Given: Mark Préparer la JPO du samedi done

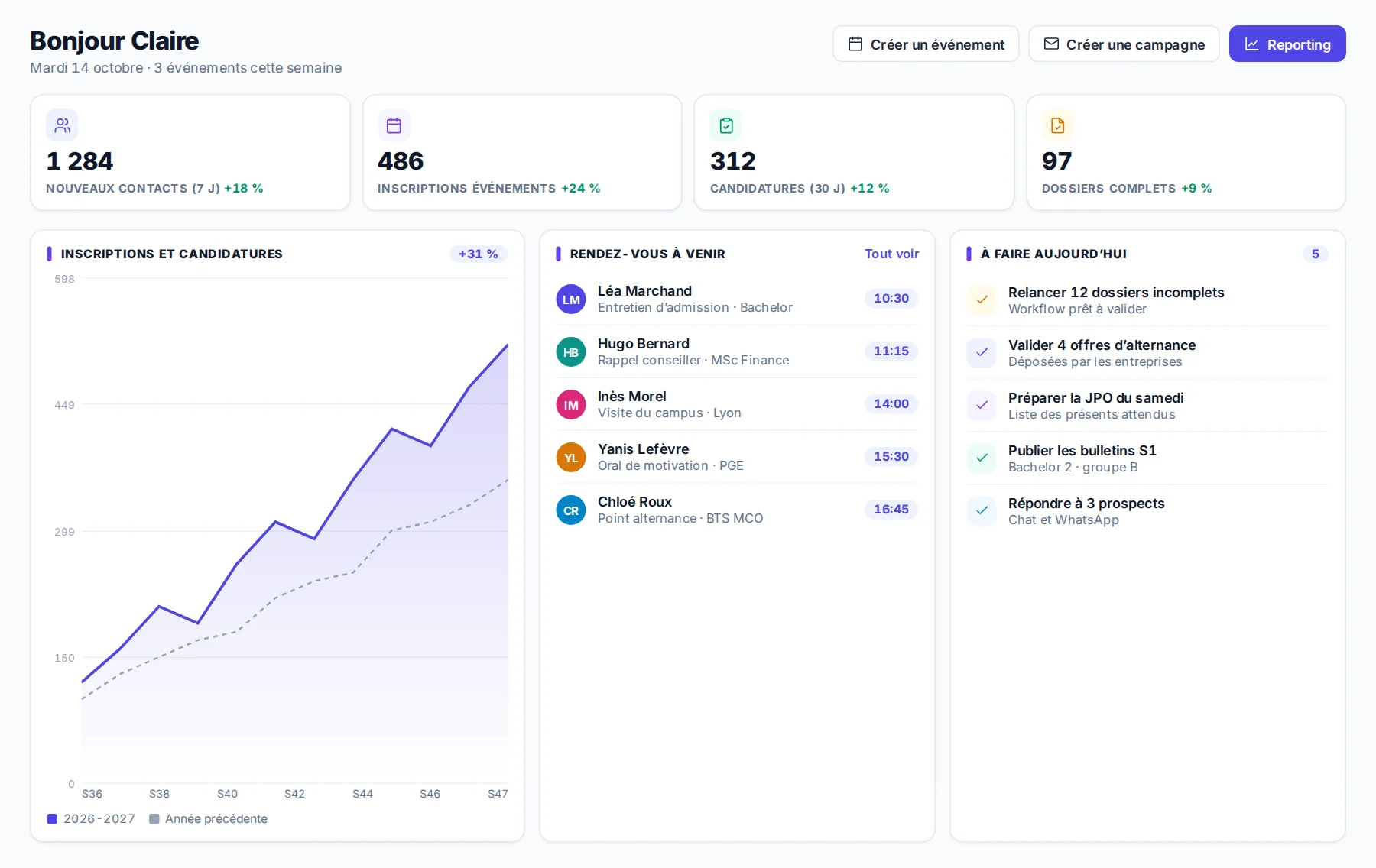Looking at the screenshot, I should point(982,406).
